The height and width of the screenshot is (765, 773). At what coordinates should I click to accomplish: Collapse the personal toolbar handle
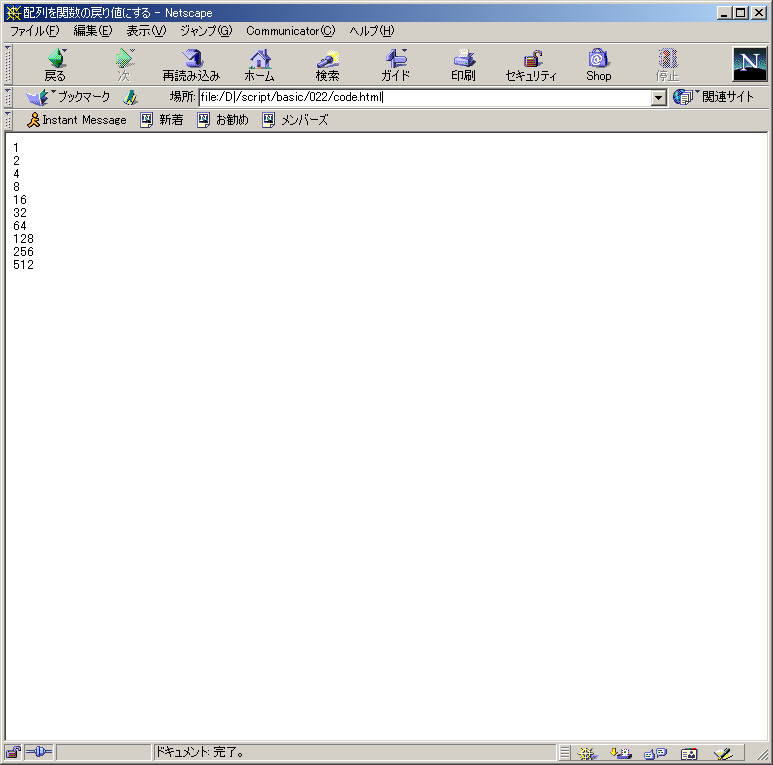click(x=8, y=120)
